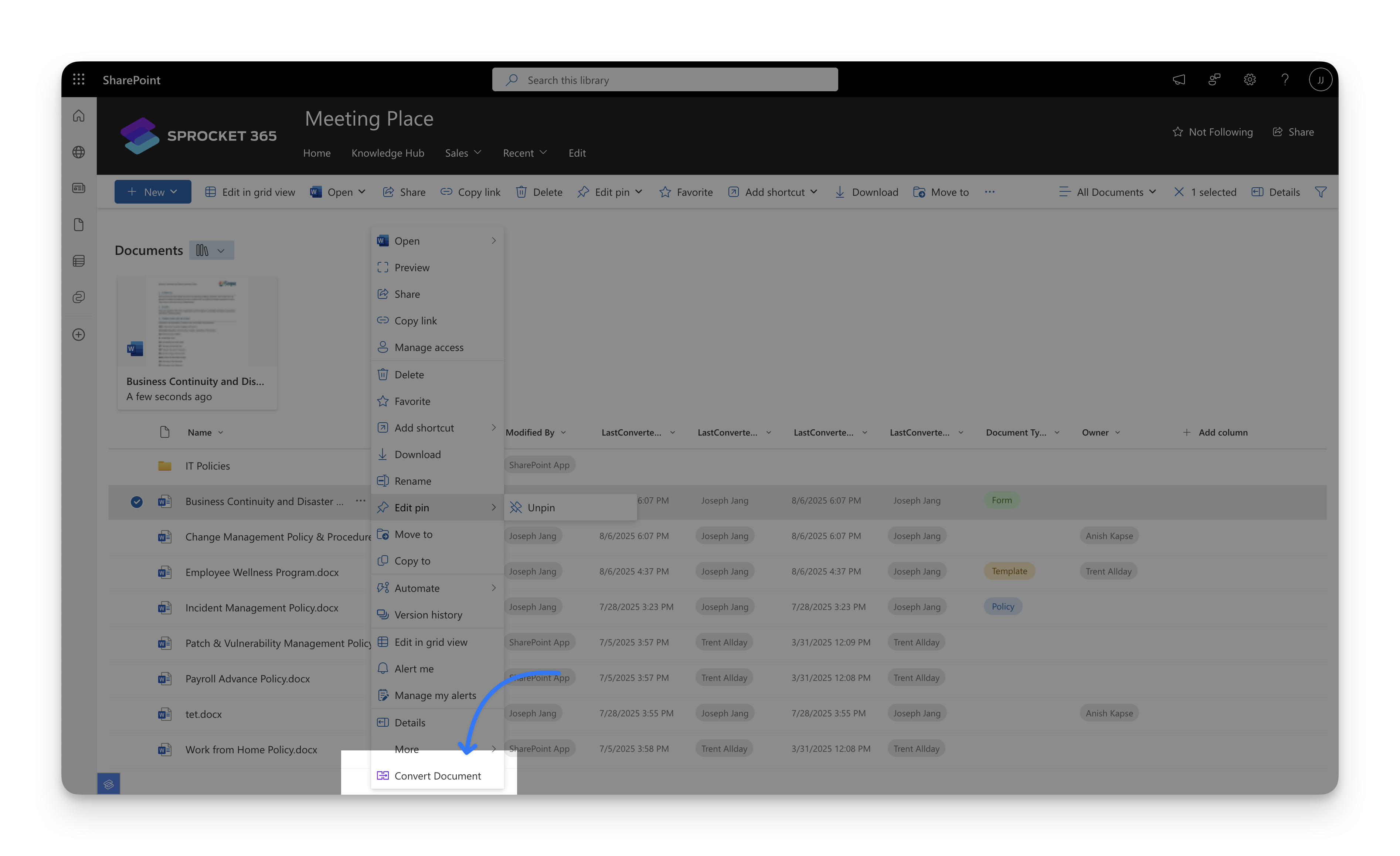Open pinned Business Continuity thumbnail card
1400x856 pixels.
point(197,342)
